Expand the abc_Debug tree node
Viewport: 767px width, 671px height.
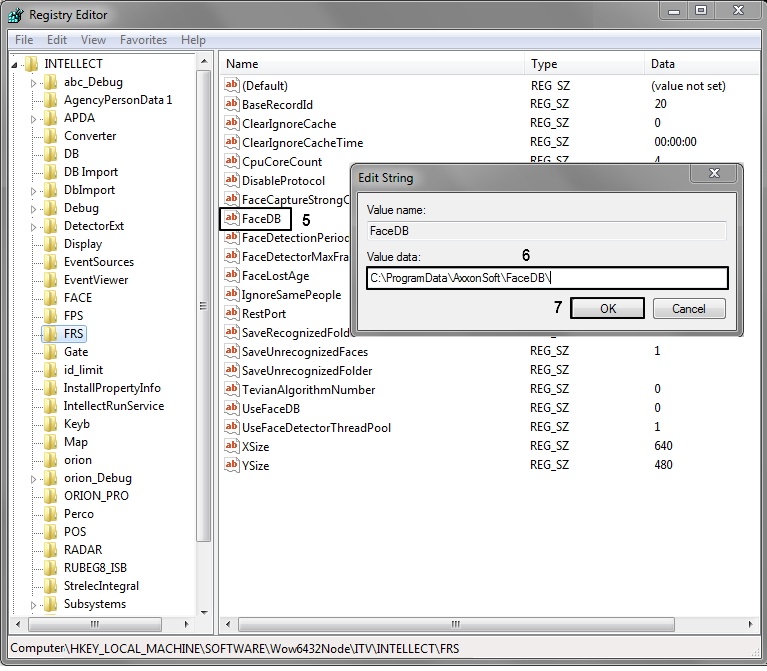(x=34, y=82)
